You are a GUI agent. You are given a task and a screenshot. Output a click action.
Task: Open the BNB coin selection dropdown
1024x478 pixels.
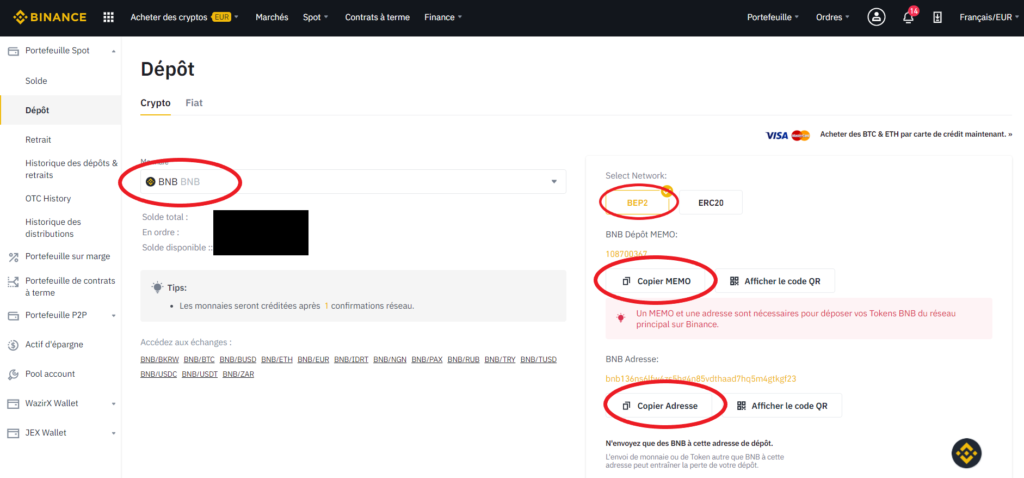point(353,182)
